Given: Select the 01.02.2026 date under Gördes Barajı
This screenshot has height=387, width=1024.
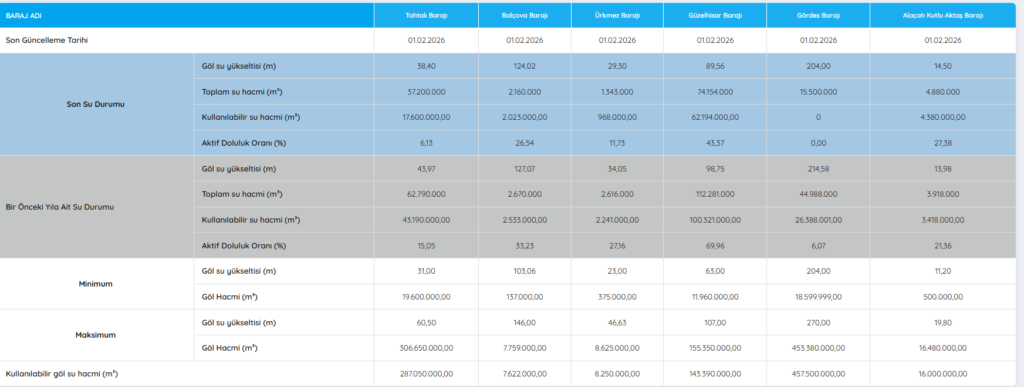Looking at the screenshot, I should pos(818,40).
